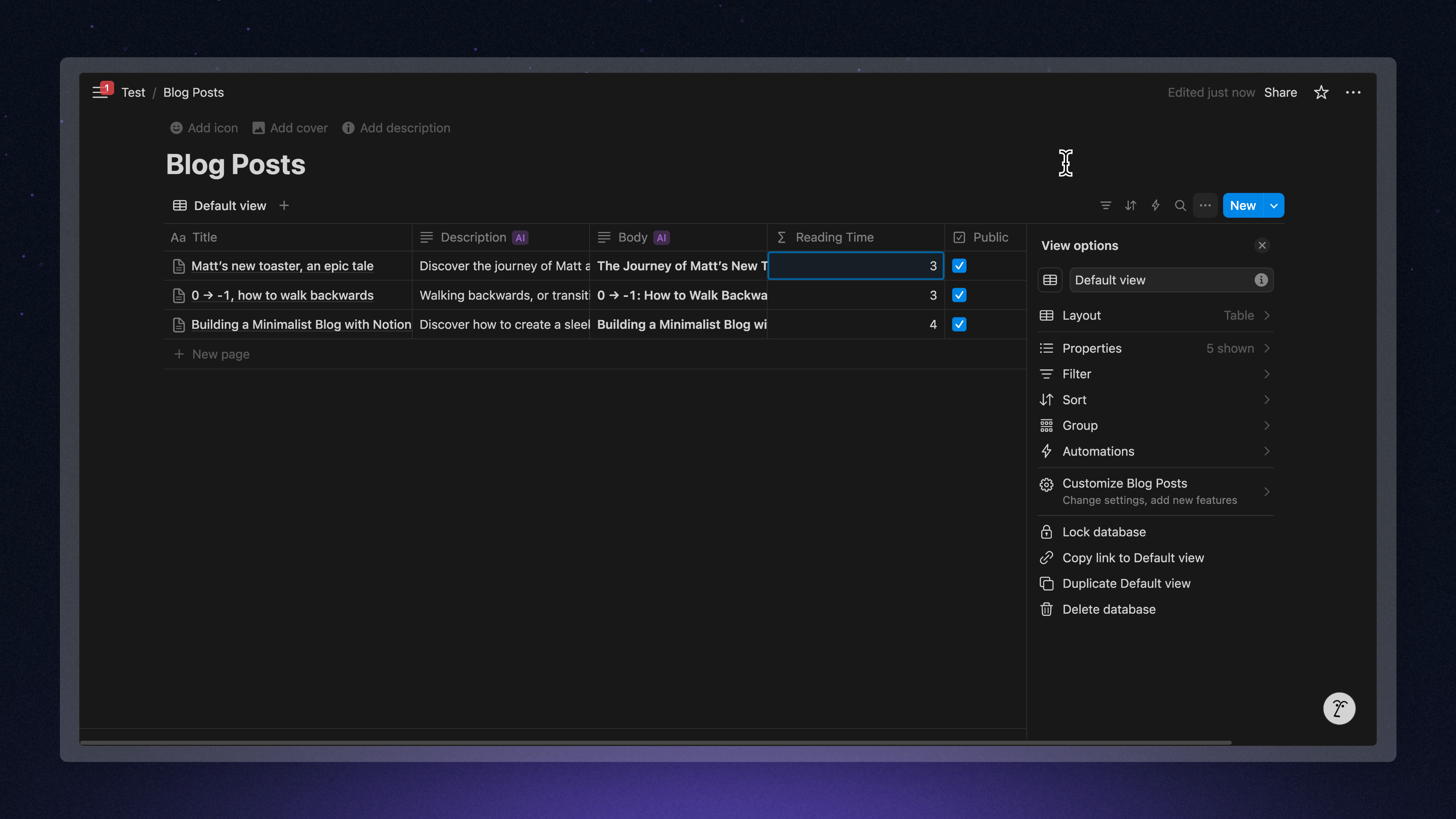1456x819 pixels.
Task: Click the automations lightning icon in toolbar
Action: [1155, 206]
